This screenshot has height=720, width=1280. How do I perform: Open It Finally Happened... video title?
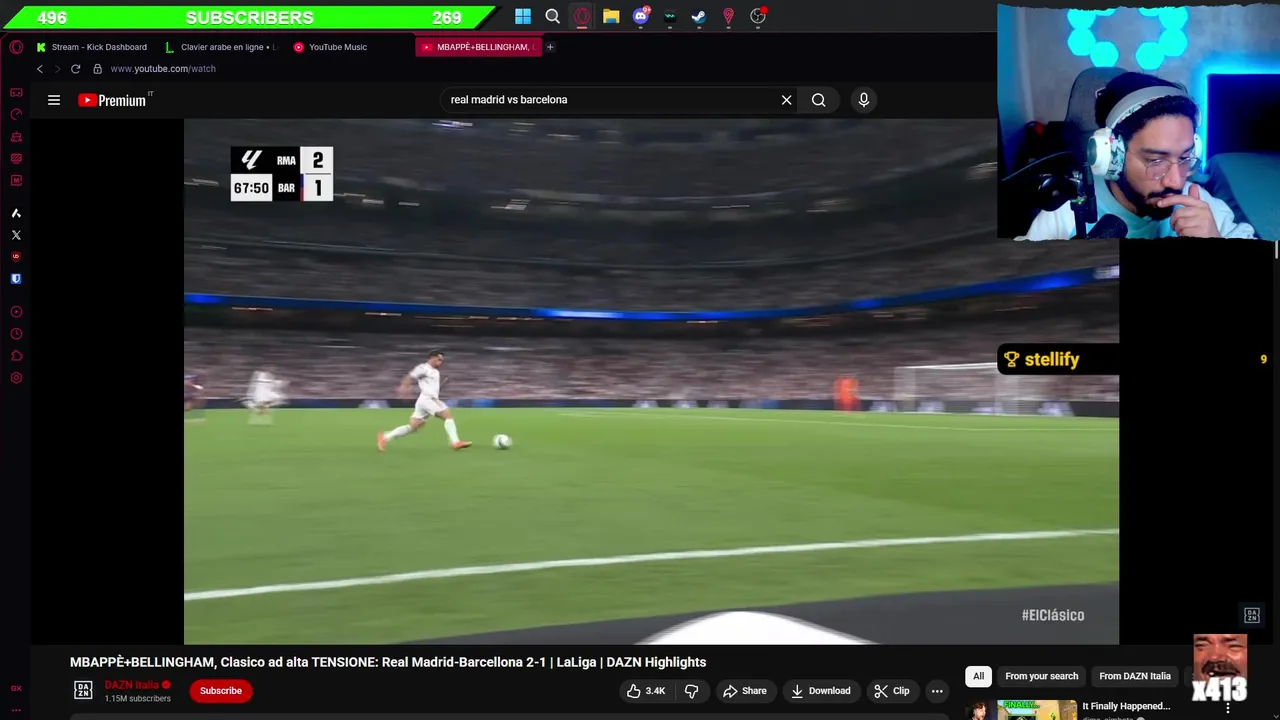1126,706
